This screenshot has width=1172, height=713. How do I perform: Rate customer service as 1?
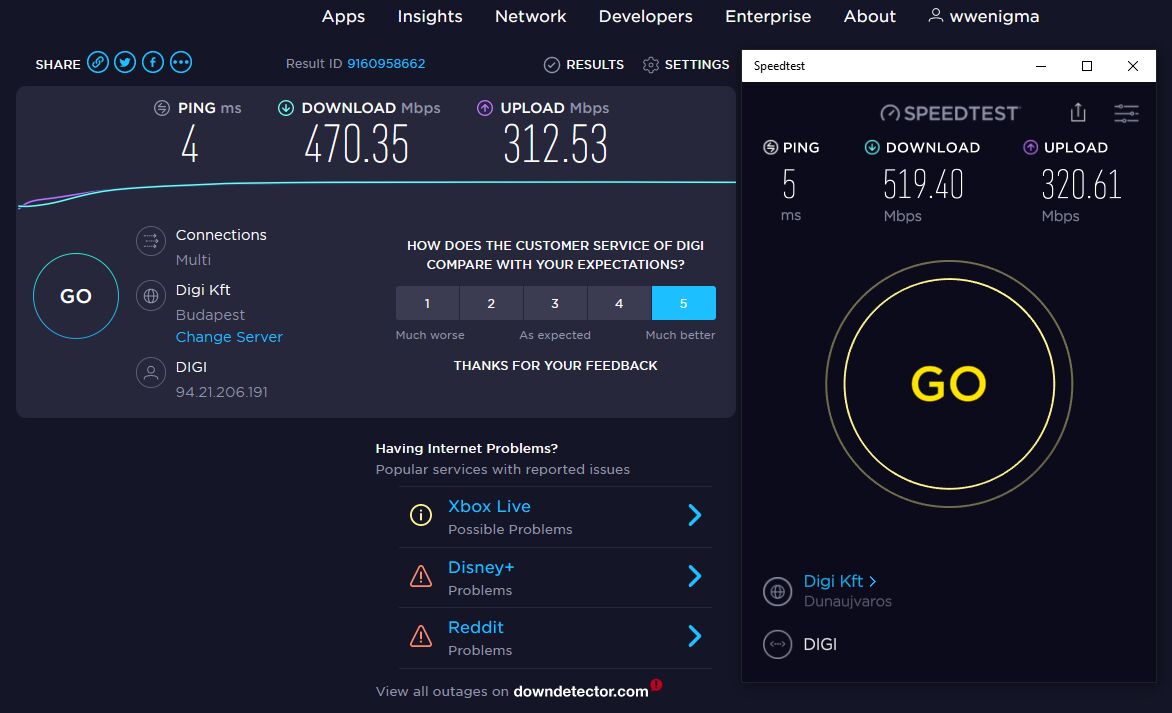428,303
